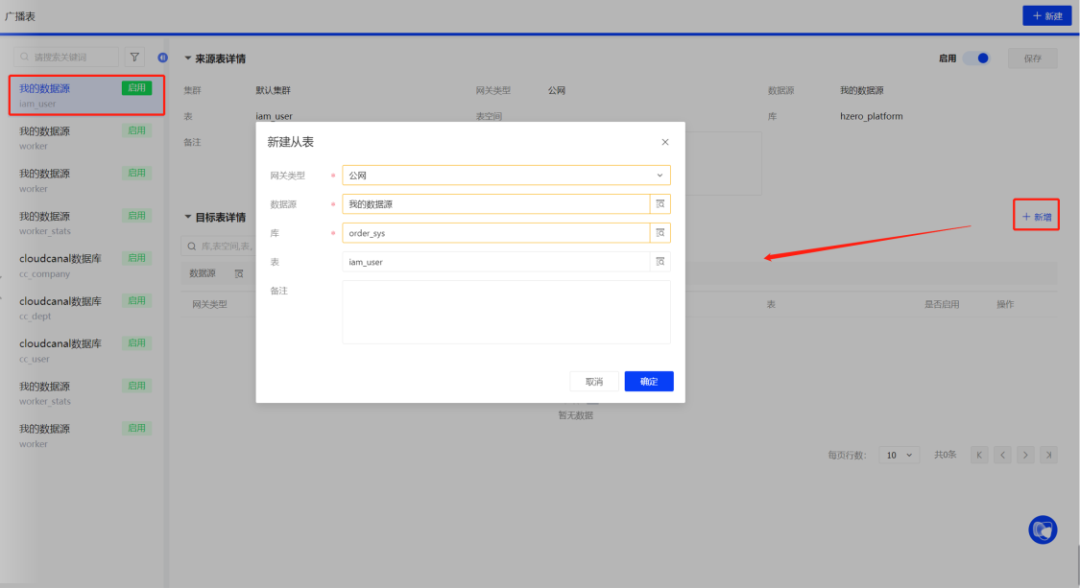Click the 网关类型 column header in table
The width and height of the screenshot is (1080, 588).
(x=209, y=304)
